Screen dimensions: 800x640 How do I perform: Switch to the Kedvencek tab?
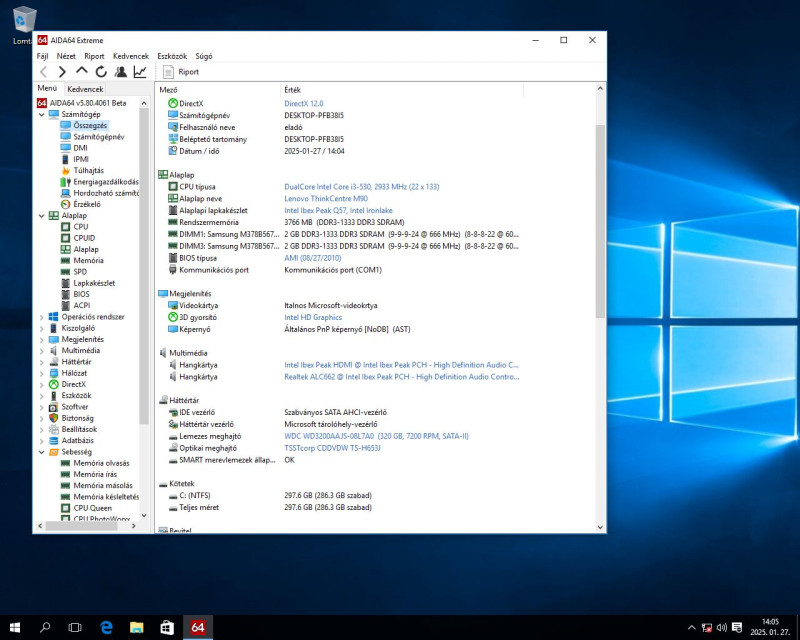(x=85, y=89)
